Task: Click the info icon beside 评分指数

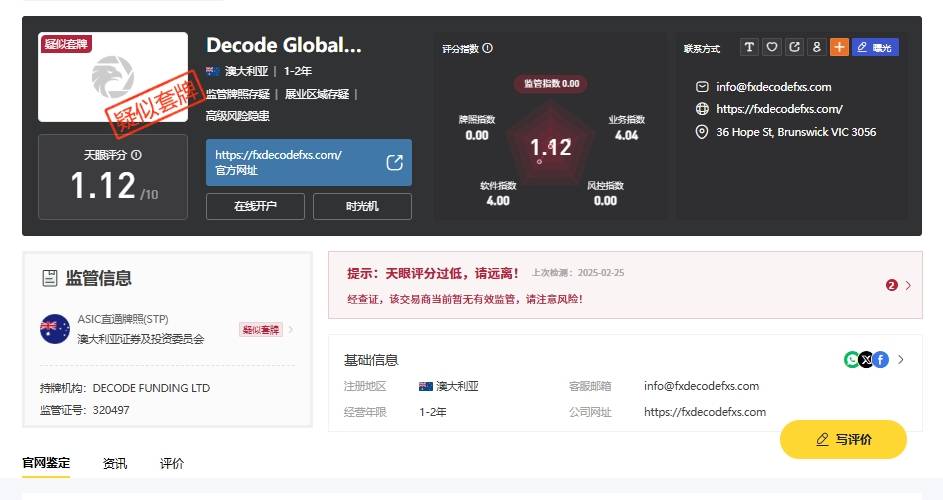Action: [488, 48]
